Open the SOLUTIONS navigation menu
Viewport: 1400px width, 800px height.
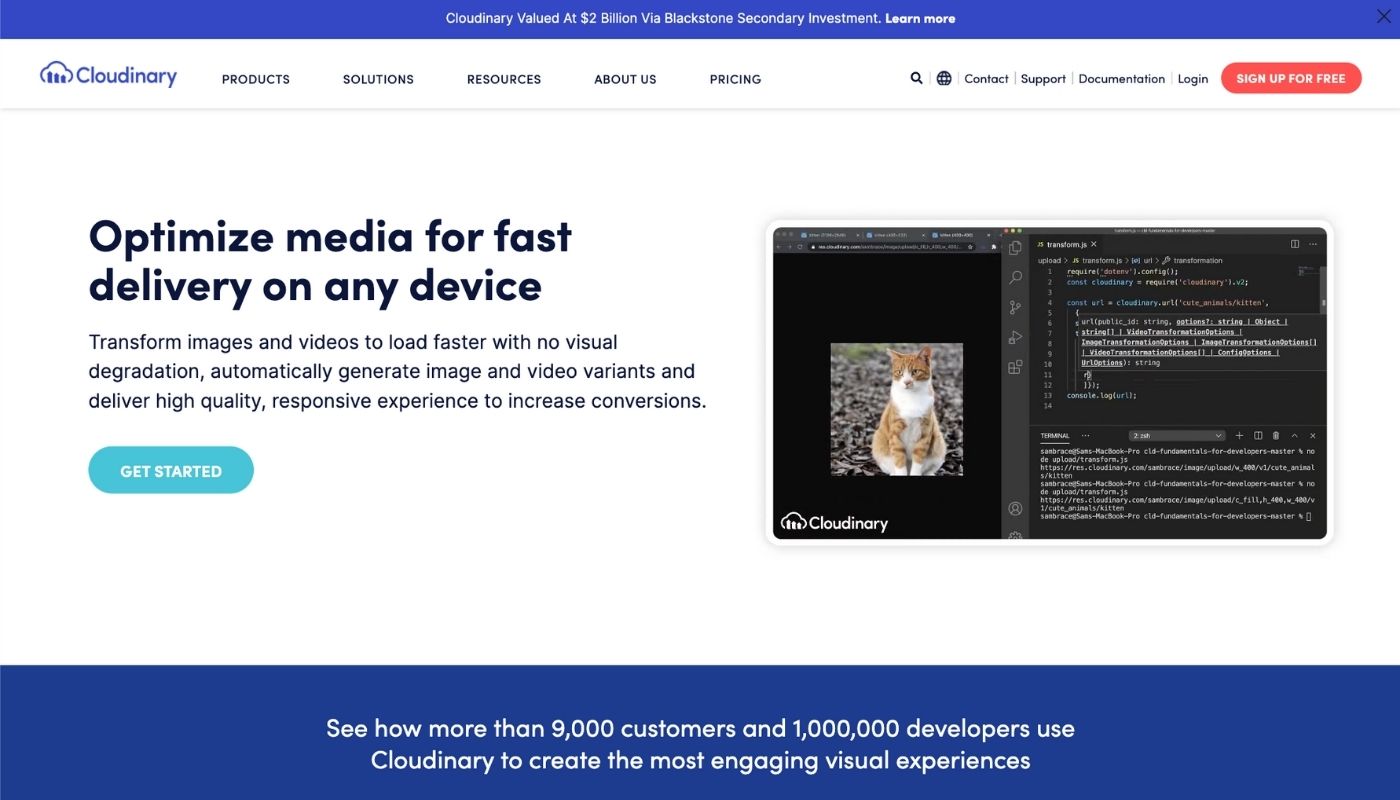(378, 79)
